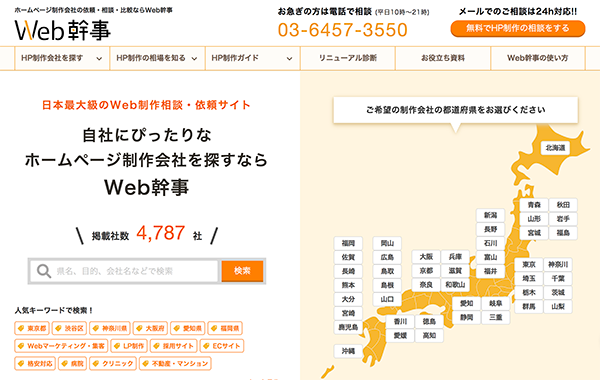Viewport: 600px width, 380px height.
Task: Select 愛知 prefecture button
Action: tap(466, 303)
